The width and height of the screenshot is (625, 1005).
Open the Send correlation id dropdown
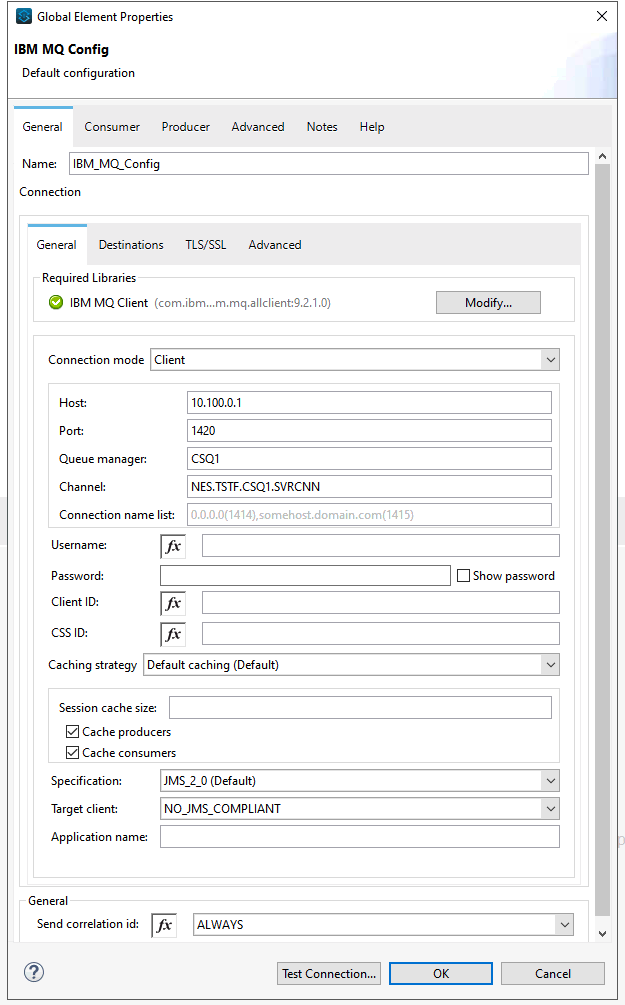tap(383, 925)
